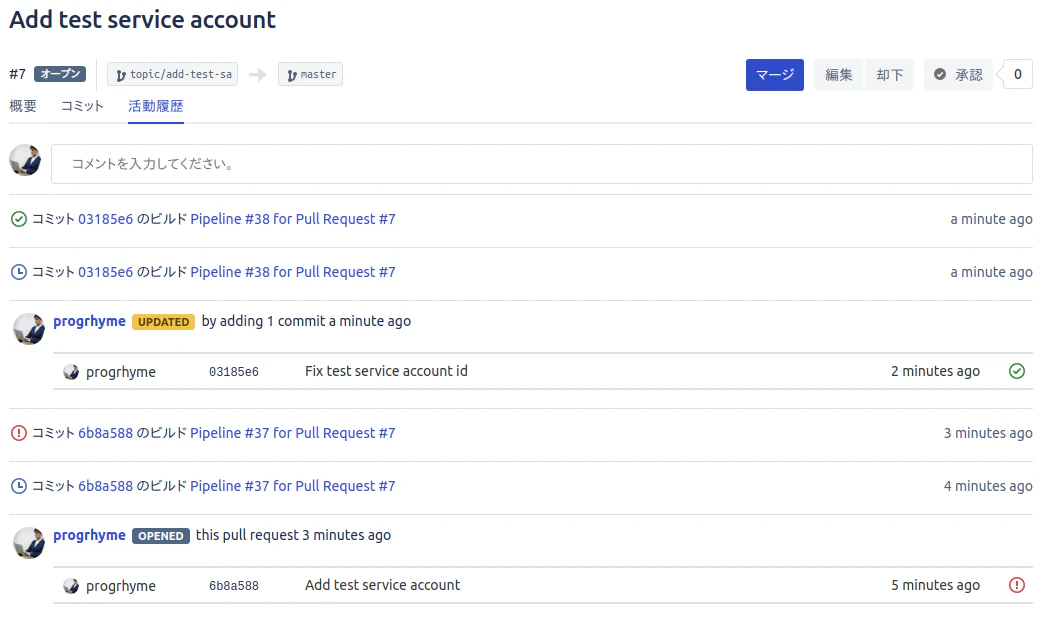Click progrhyme avatar in OPENED activity entry
This screenshot has width=1049, height=624.
[29, 543]
